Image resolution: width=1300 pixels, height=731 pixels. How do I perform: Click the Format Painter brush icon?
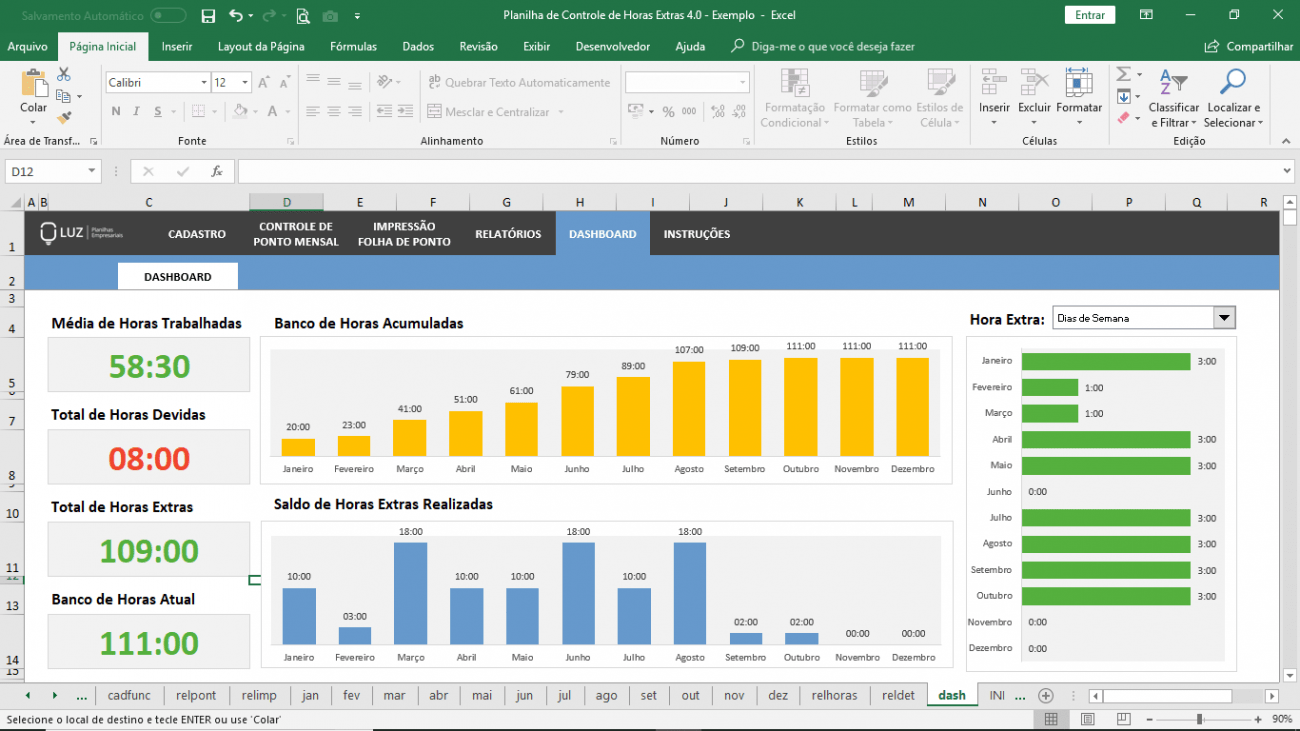64,118
